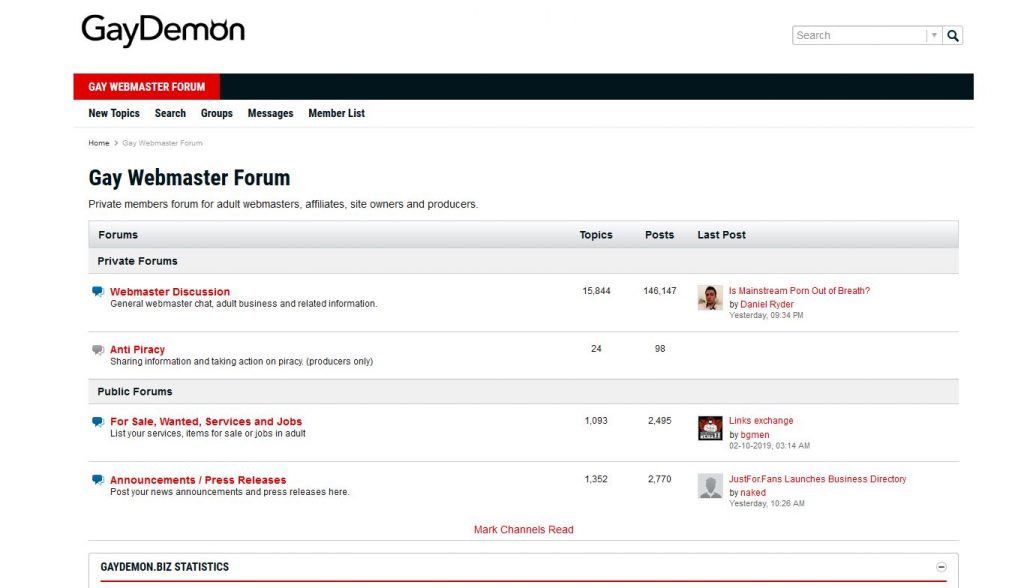The height and width of the screenshot is (588, 1024).
Task: Open bgmen's profile link
Action: pyautogui.click(x=754, y=434)
